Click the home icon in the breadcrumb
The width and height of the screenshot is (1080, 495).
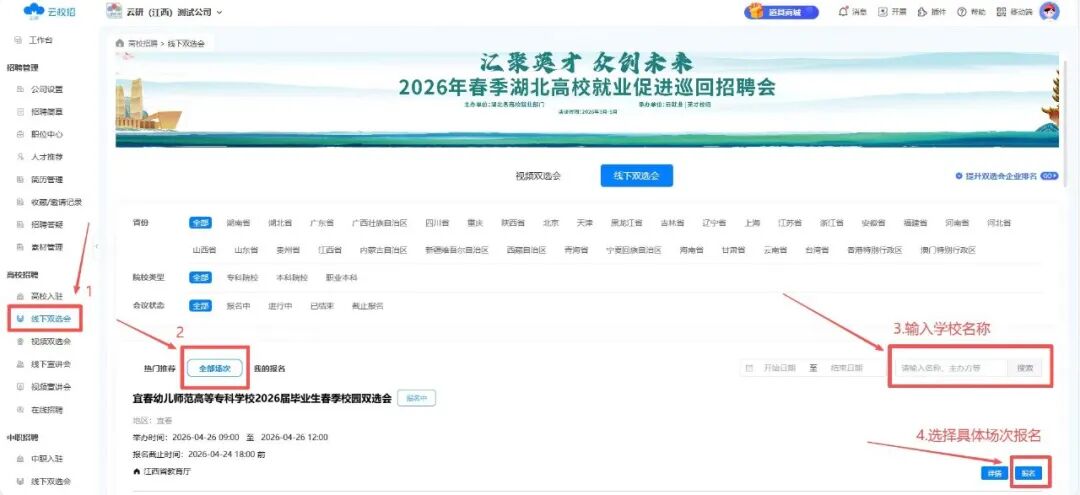coord(120,44)
